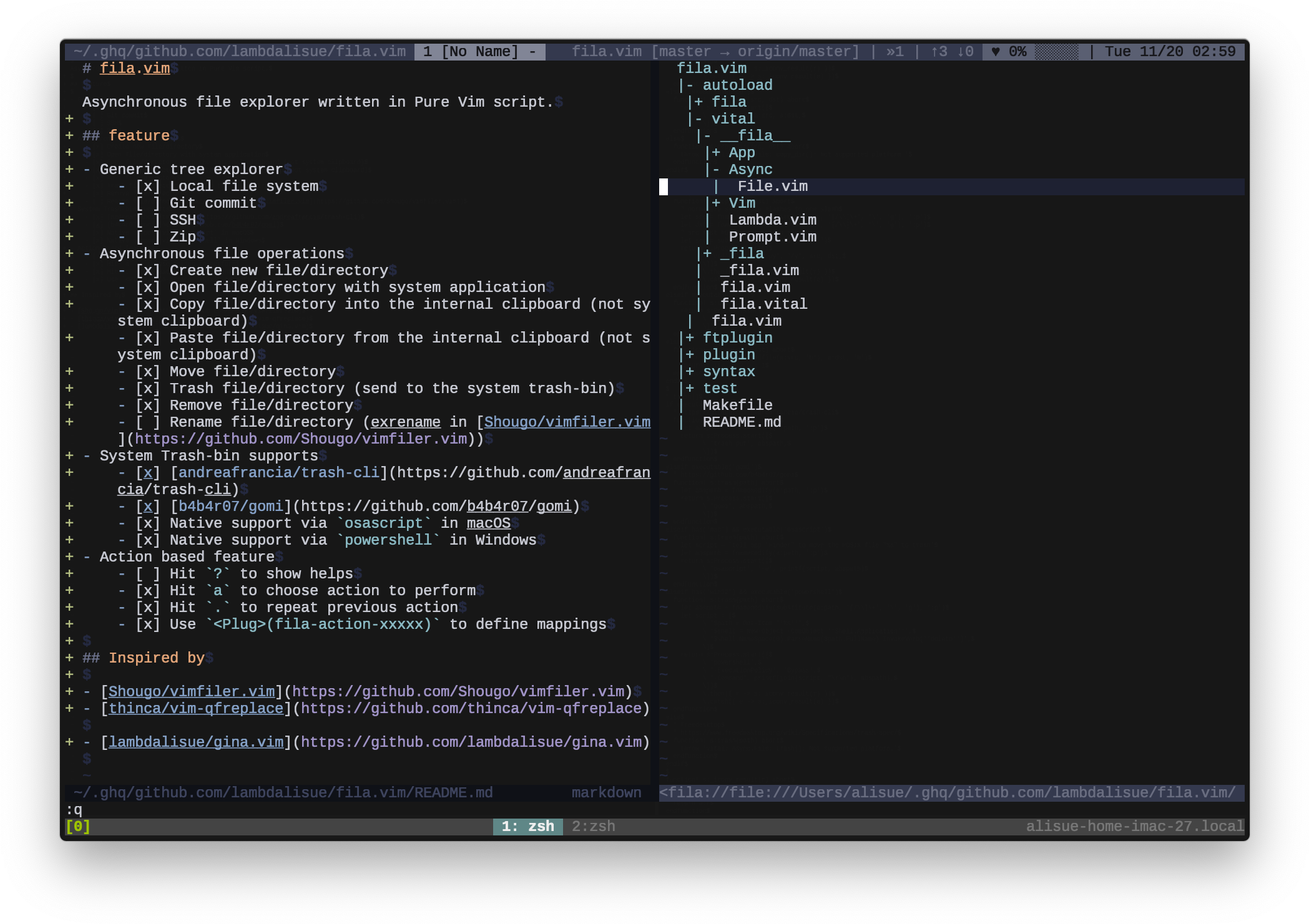The height and width of the screenshot is (924, 1309).
Task: Select fila.vital file entry
Action: (763, 304)
